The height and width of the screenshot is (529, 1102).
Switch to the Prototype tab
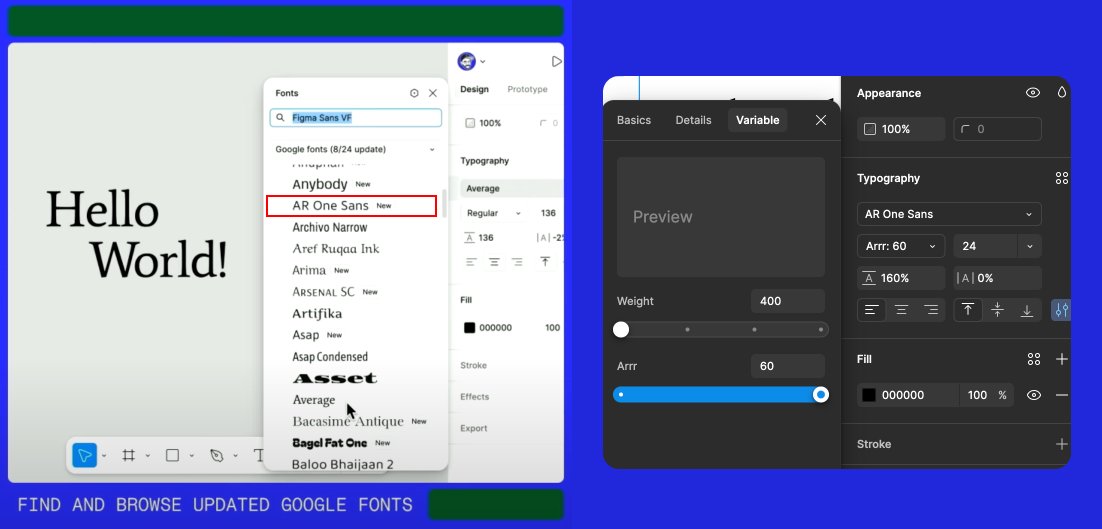(527, 89)
